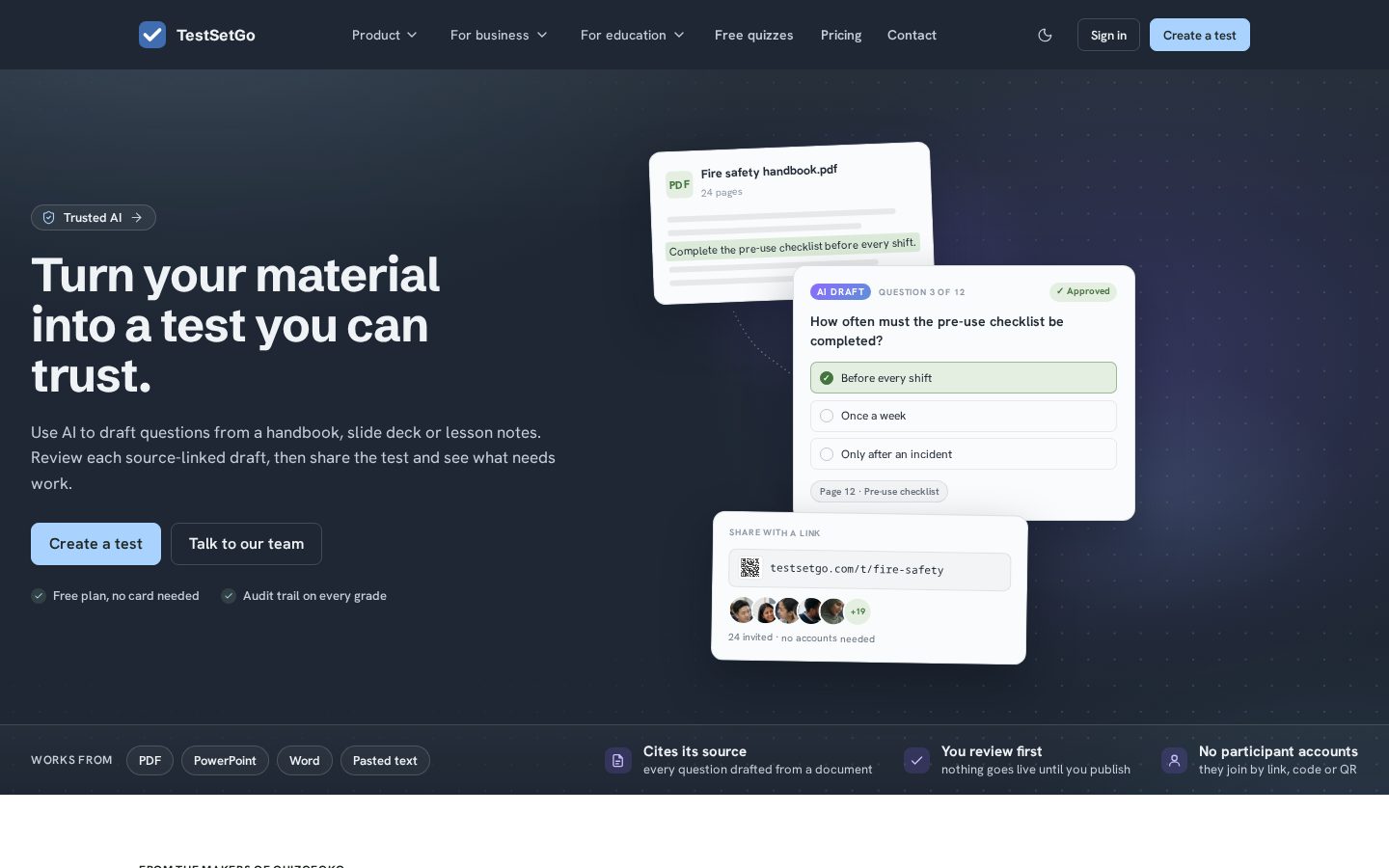Click the Approved status badge

click(1082, 291)
